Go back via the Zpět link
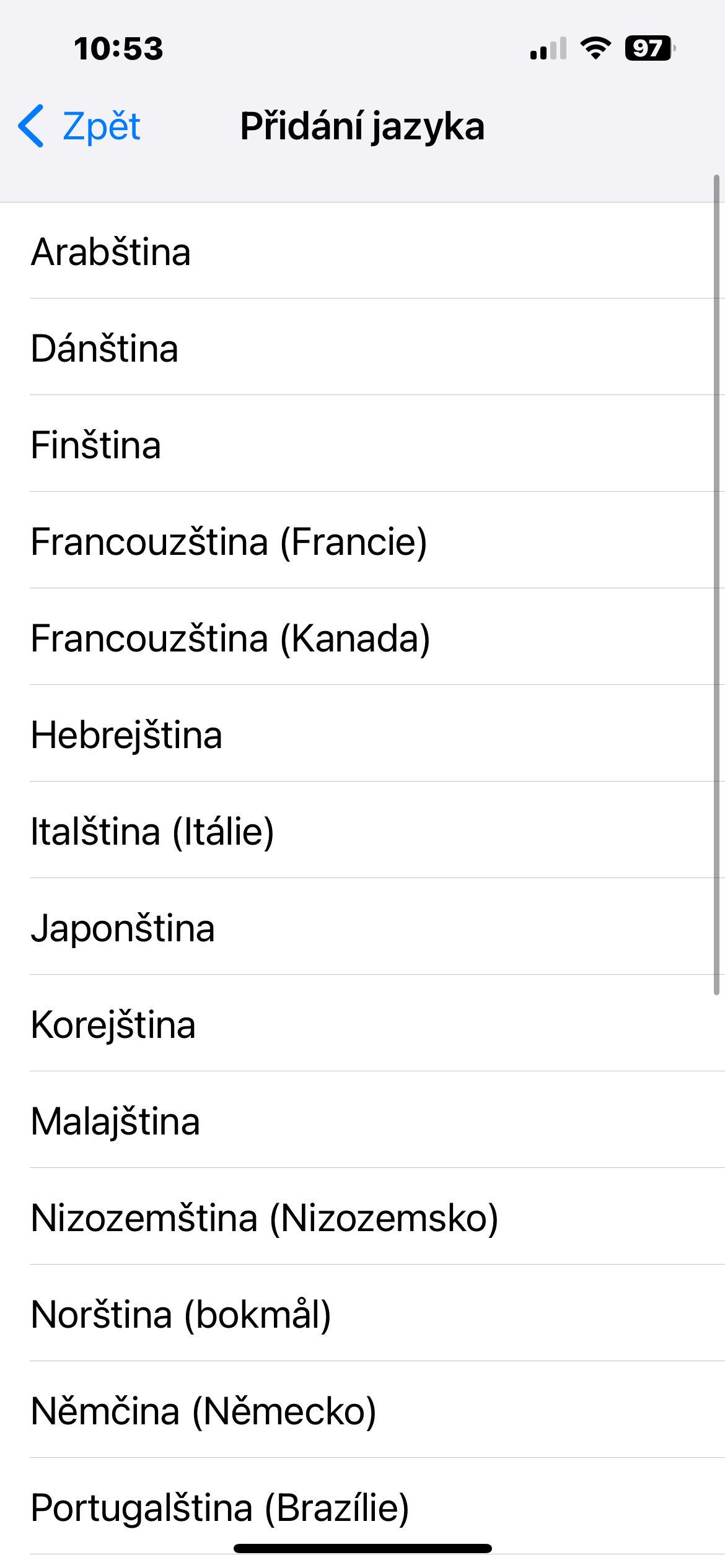725x1568 pixels. coord(101,126)
